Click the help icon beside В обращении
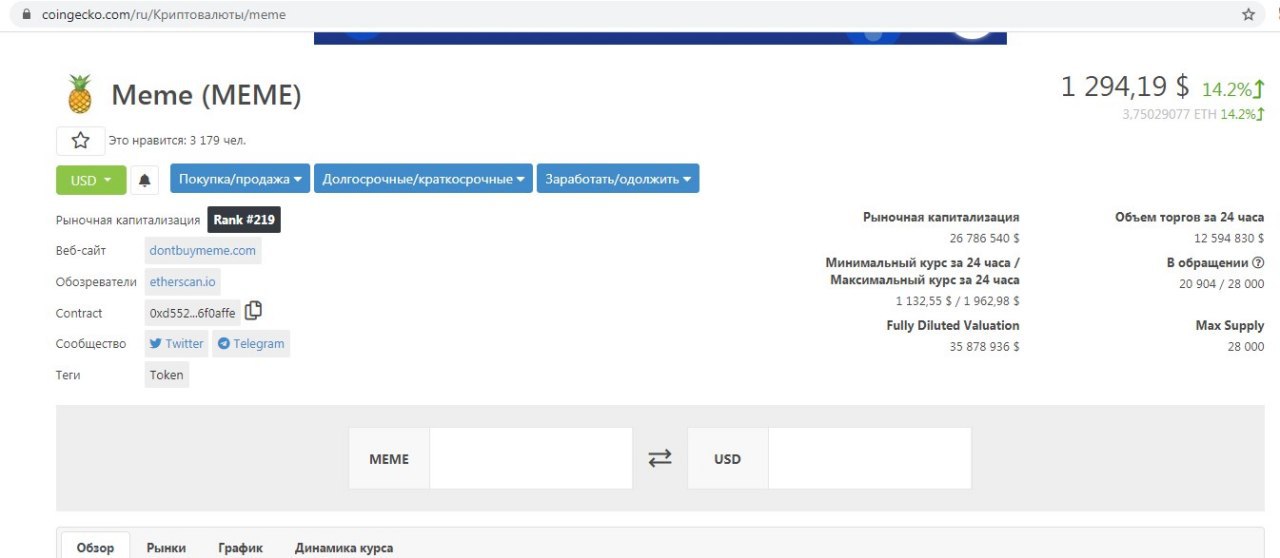Image resolution: width=1280 pixels, height=558 pixels. (1258, 263)
